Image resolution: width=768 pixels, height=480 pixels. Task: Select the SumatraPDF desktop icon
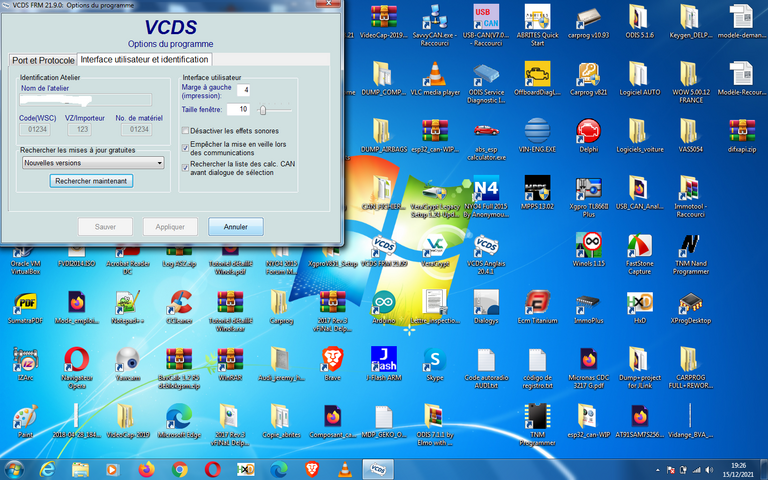pyautogui.click(x=25, y=308)
